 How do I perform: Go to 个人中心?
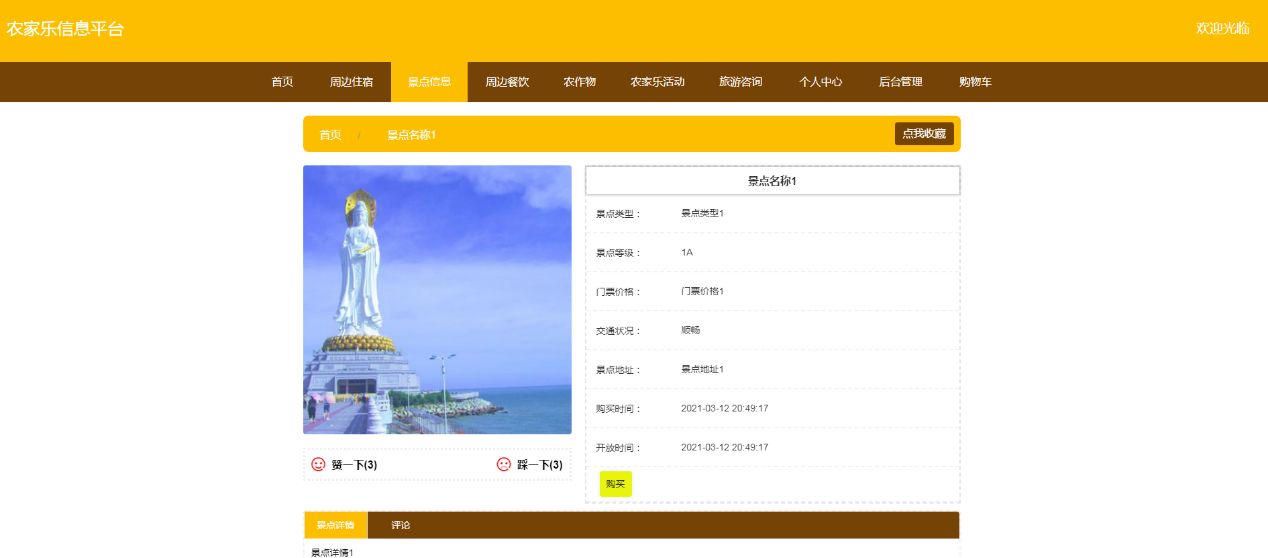point(820,82)
